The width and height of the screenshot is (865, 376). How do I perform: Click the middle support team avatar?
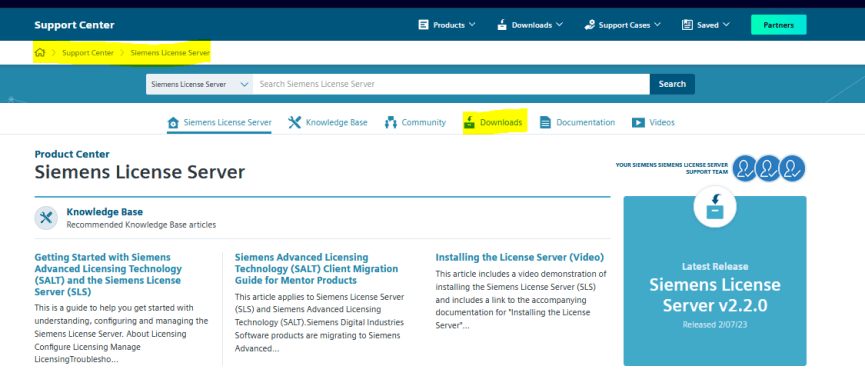(x=768, y=168)
